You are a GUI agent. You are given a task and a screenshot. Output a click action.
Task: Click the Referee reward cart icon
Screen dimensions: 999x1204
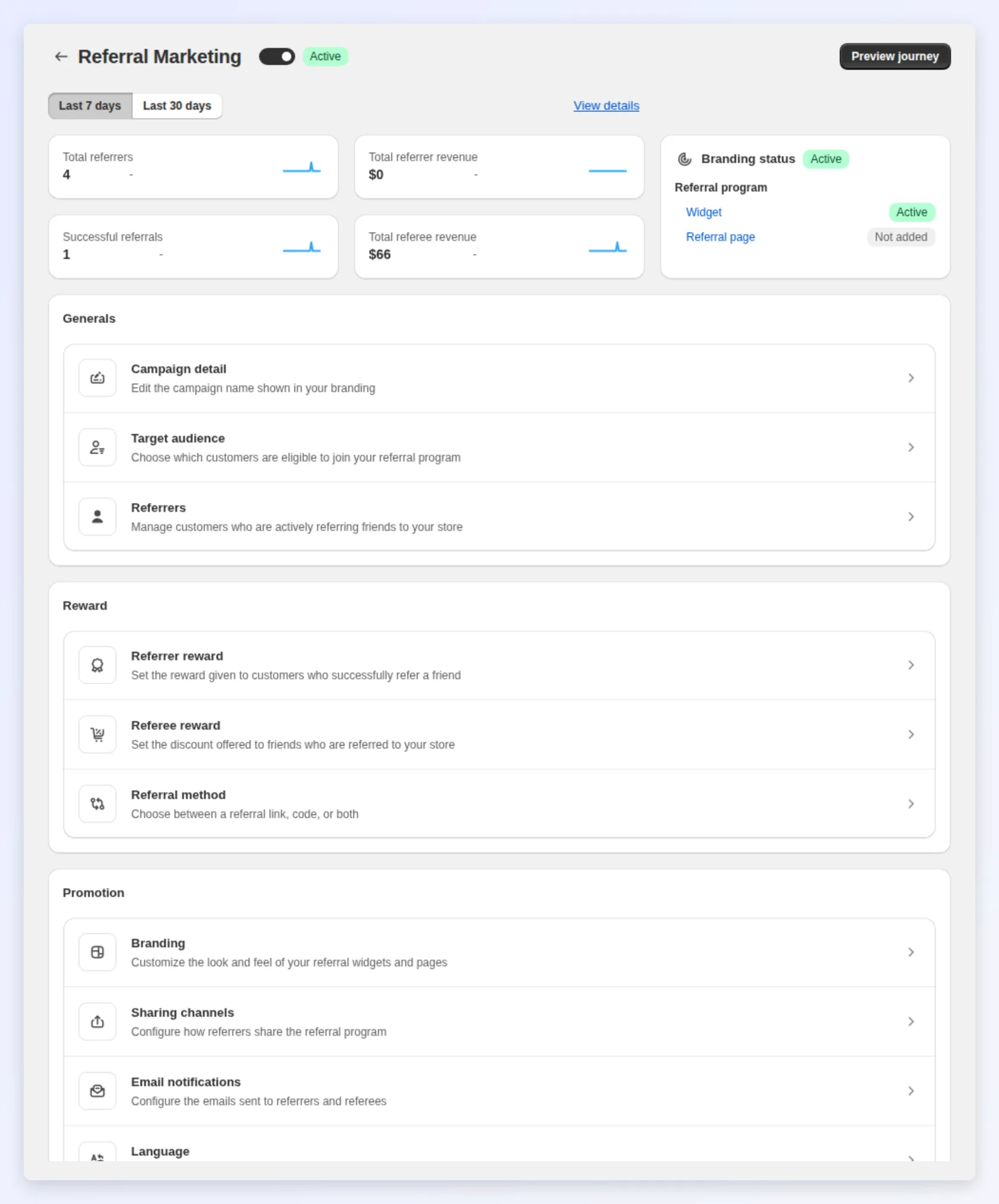point(98,735)
